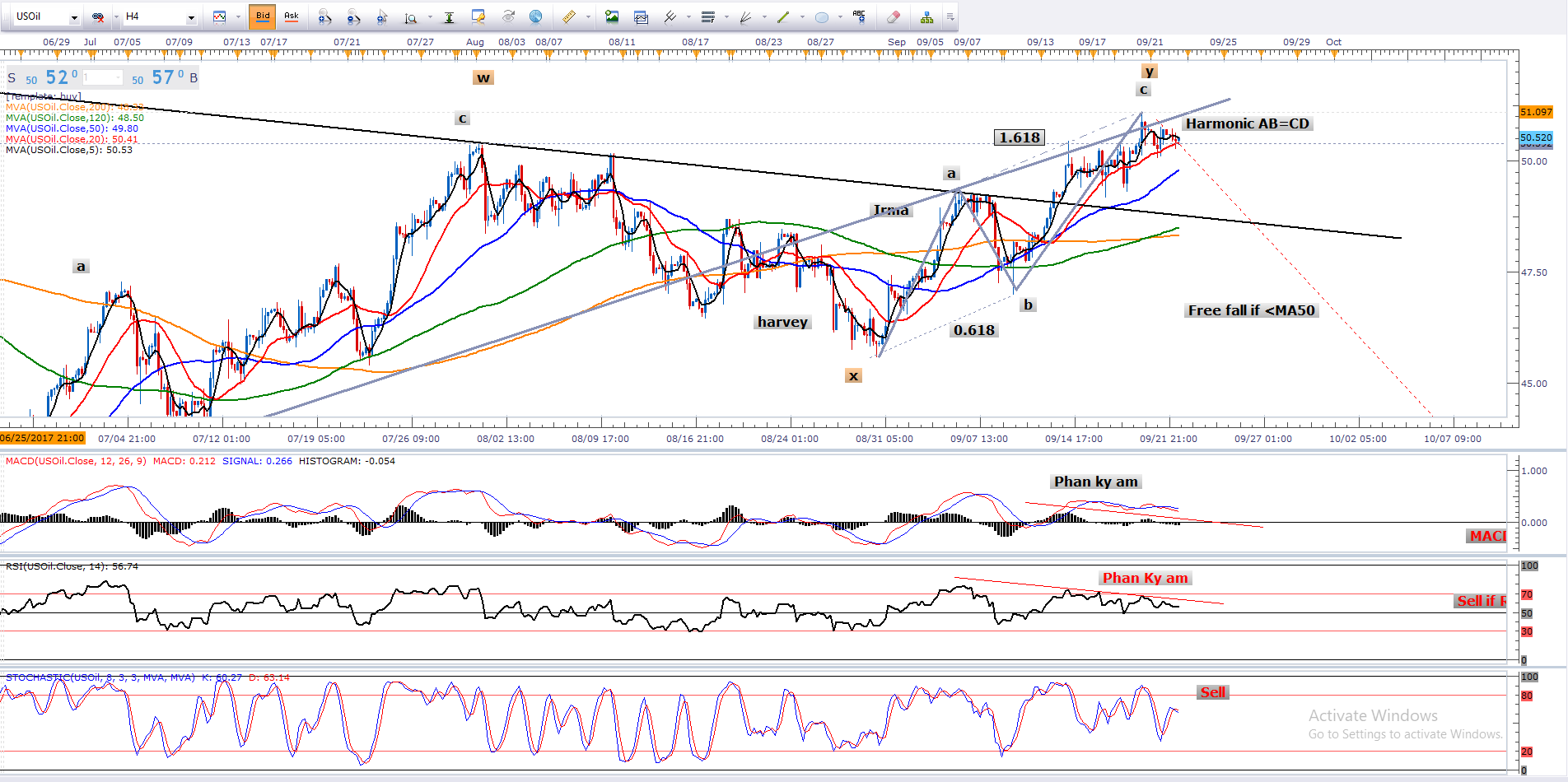
Task: Toggle the Bid price mode
Action: (263, 16)
